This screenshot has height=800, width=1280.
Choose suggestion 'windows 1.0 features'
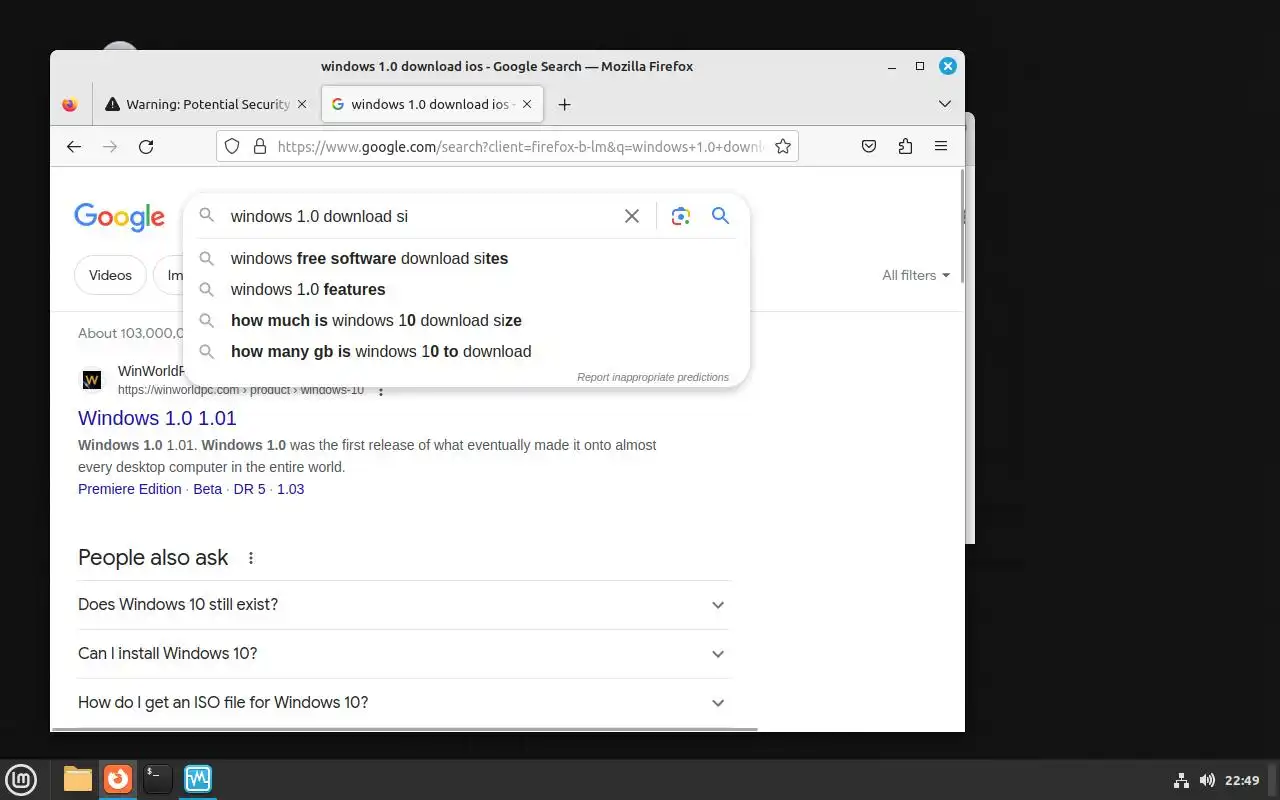(x=466, y=290)
